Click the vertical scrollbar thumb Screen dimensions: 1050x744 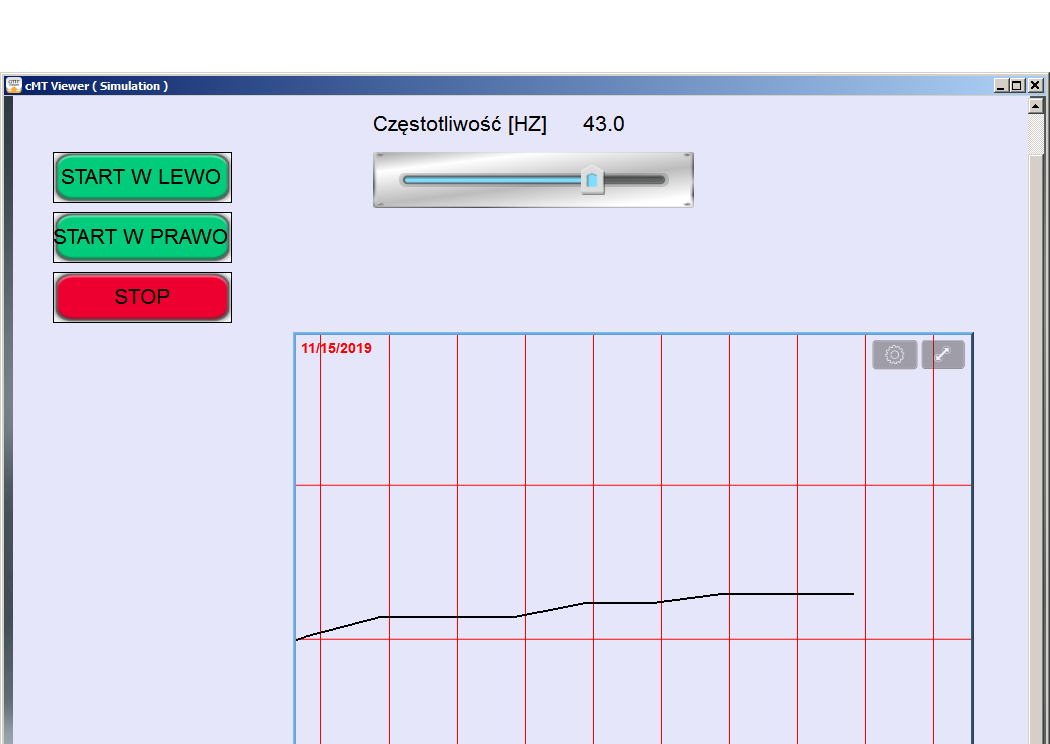coord(1035,135)
